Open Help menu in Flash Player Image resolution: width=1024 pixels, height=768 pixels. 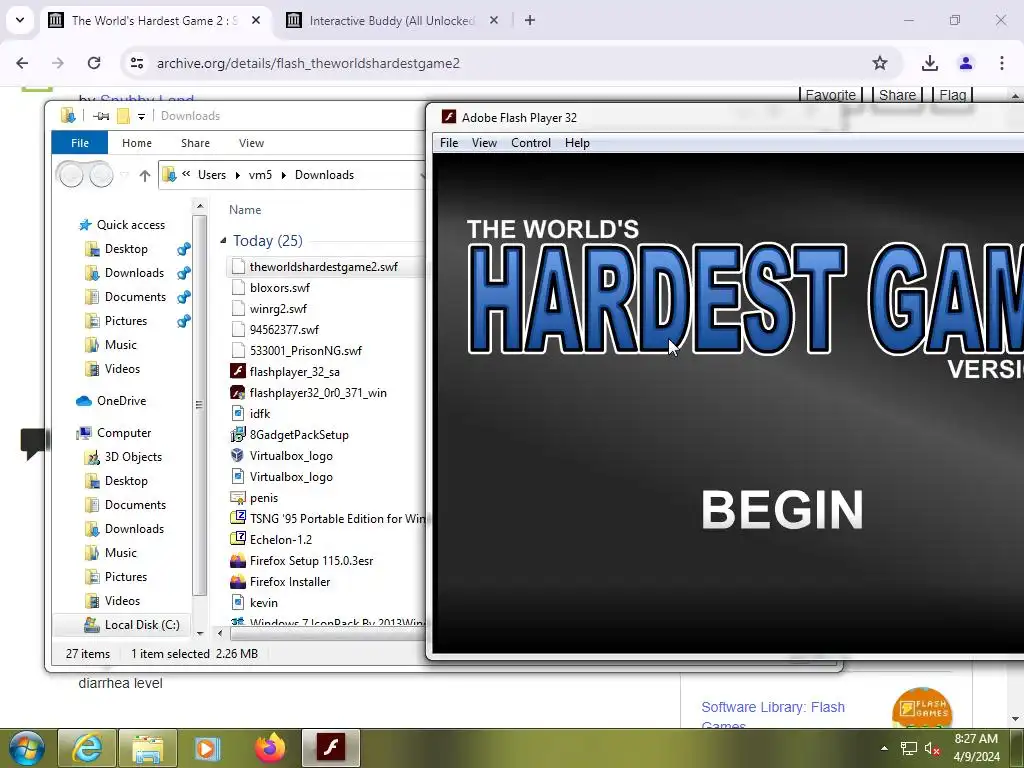577,143
